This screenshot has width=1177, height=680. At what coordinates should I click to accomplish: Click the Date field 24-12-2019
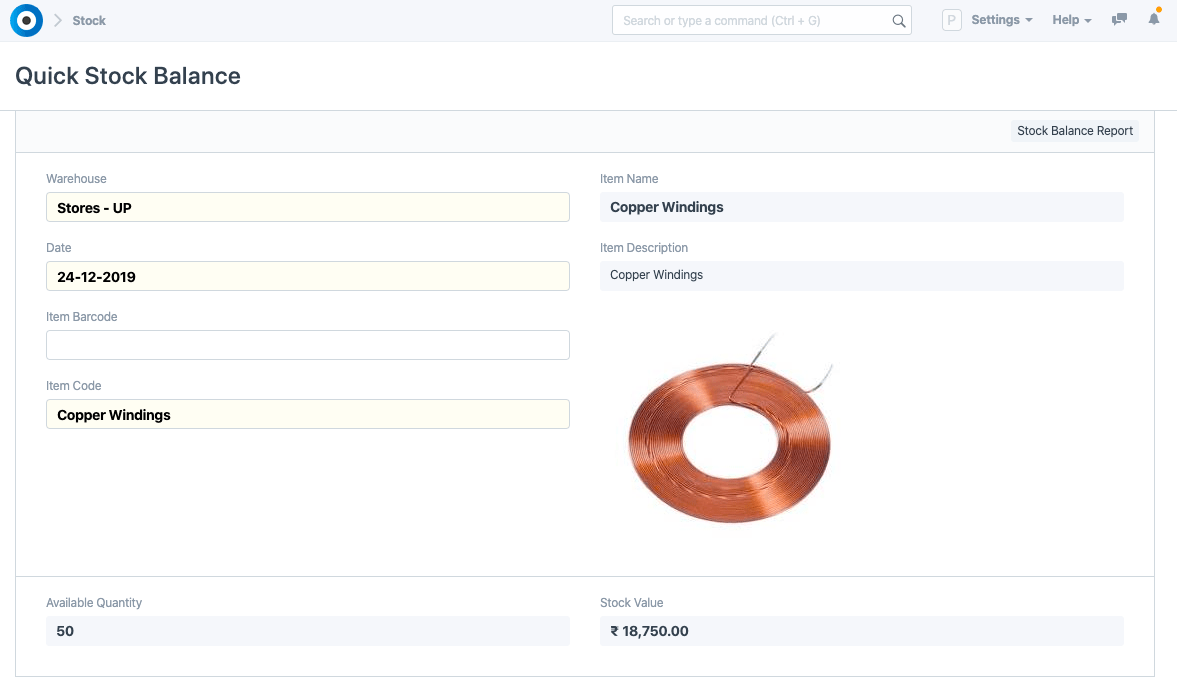point(307,277)
